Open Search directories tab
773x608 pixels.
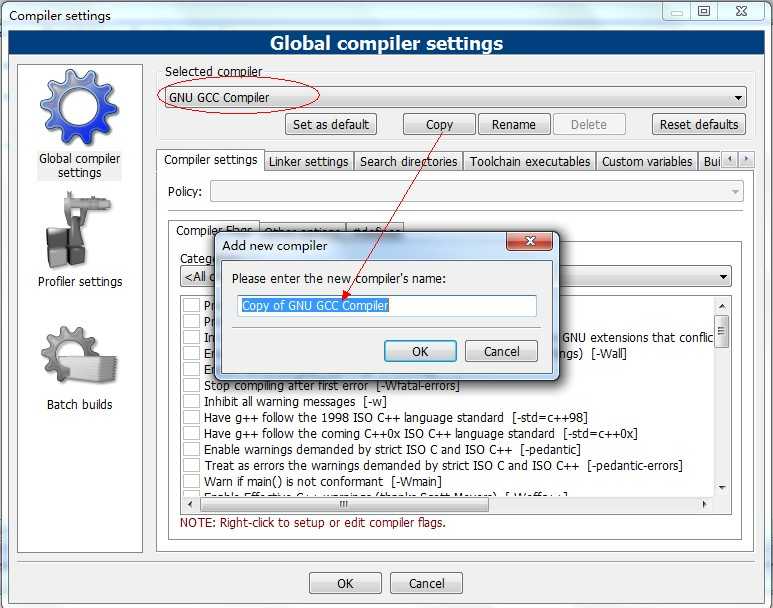click(408, 161)
